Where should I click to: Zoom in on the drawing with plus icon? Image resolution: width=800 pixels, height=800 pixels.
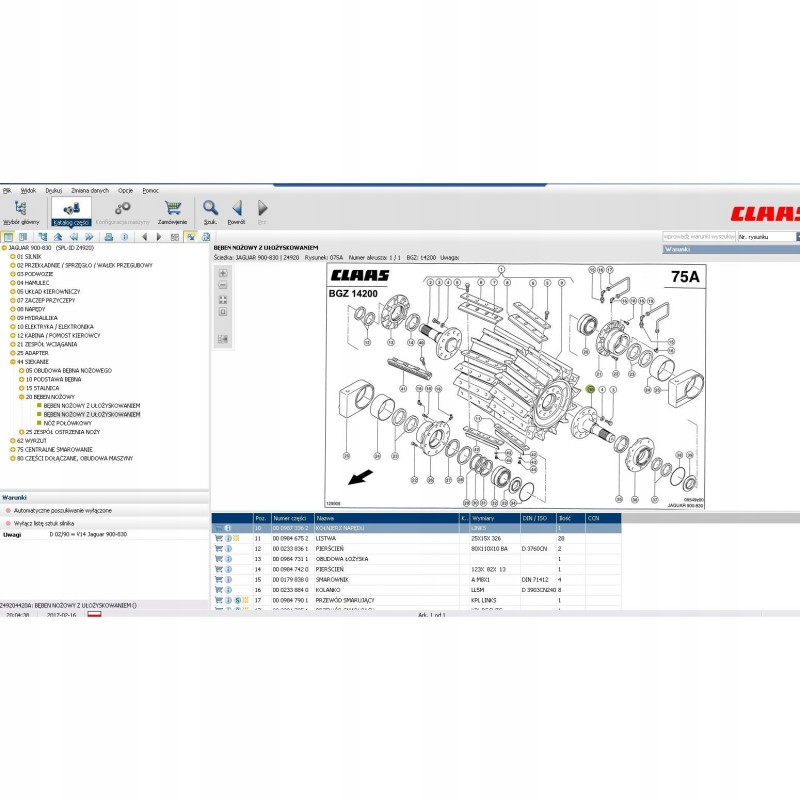[x=223, y=273]
